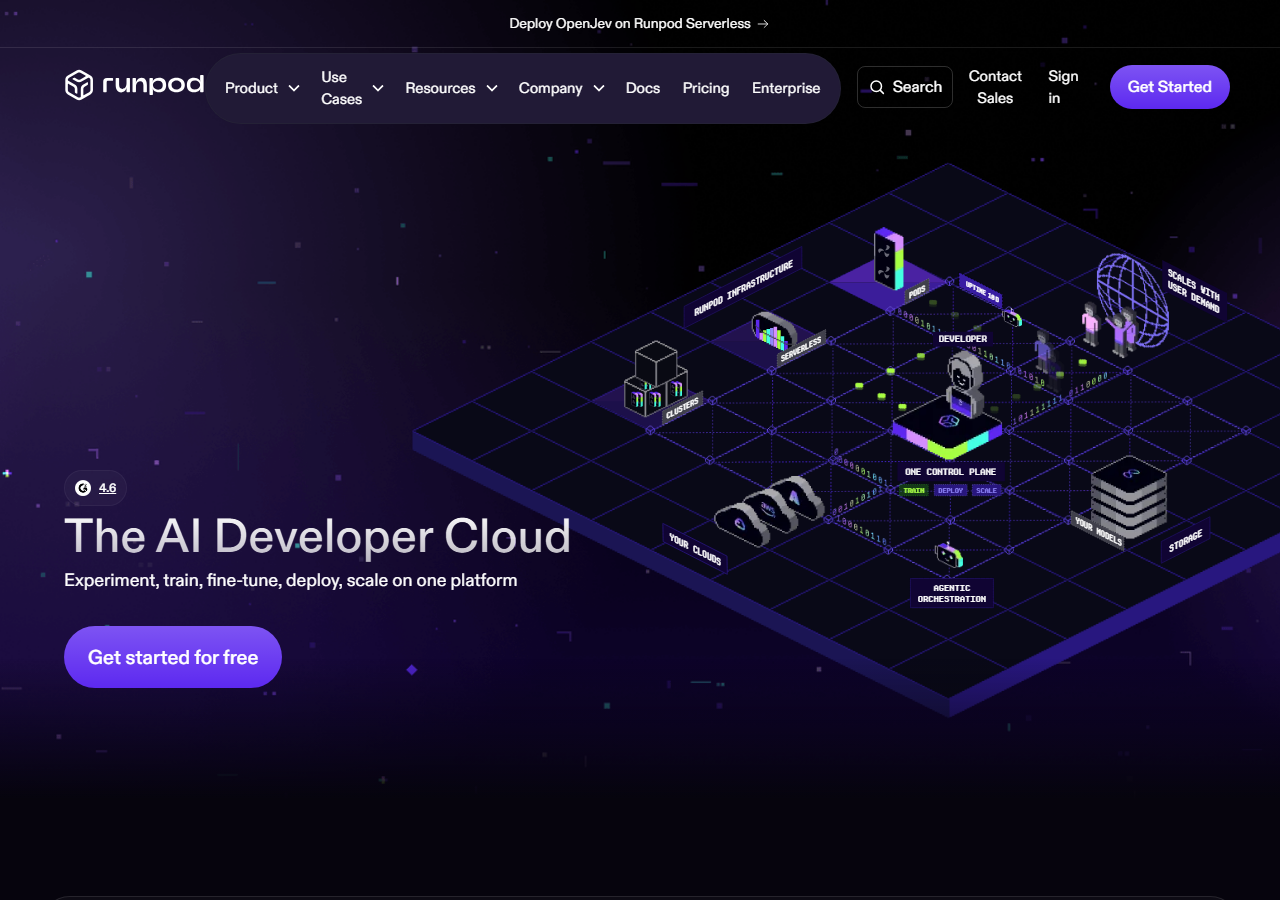Click the 'SERVERLESS' label
Viewport: 1280px width, 900px height.
[x=801, y=349]
